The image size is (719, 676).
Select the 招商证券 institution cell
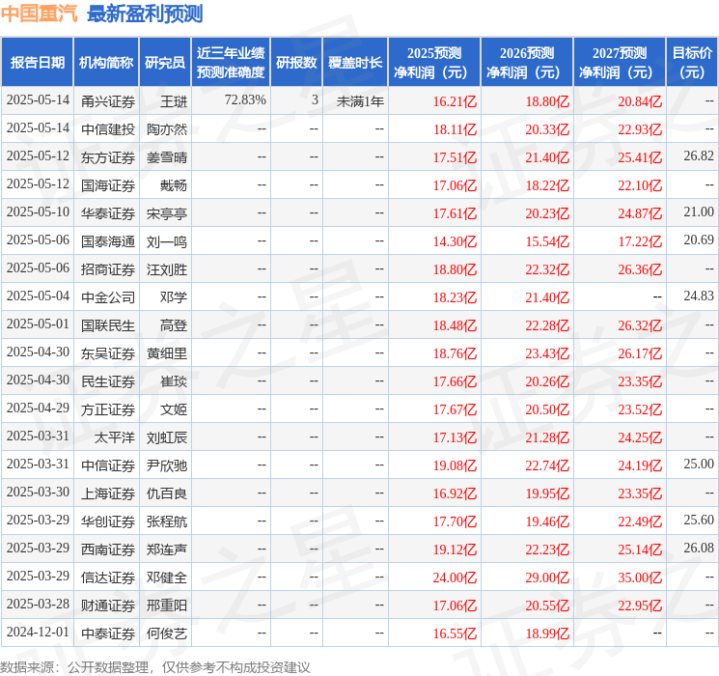108,269
